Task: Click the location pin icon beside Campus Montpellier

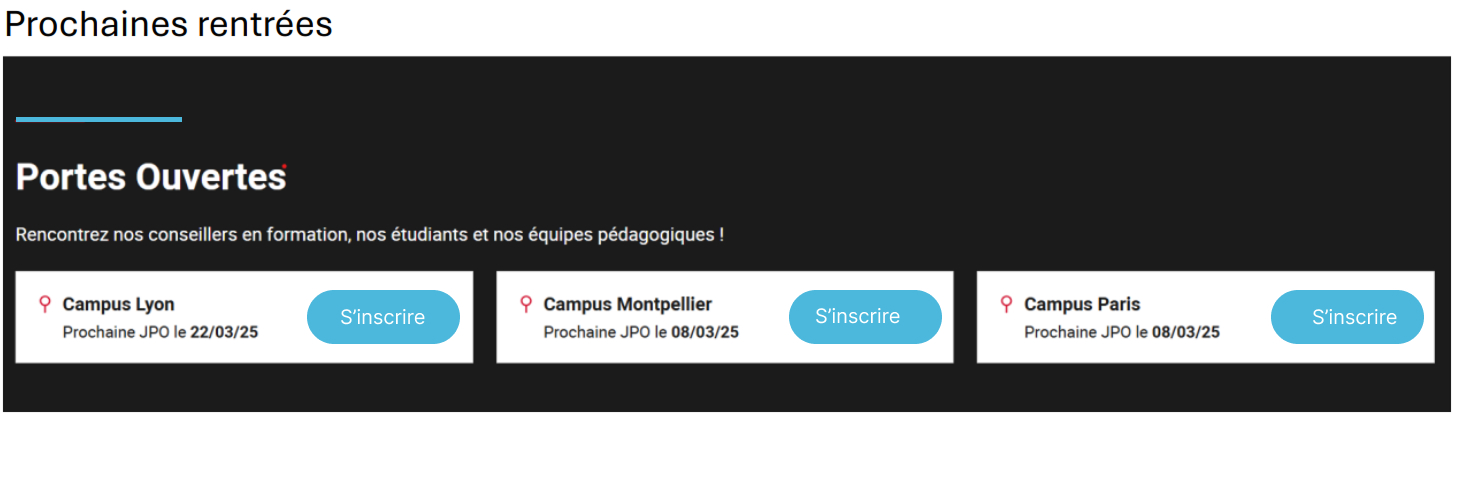Action: pos(526,305)
